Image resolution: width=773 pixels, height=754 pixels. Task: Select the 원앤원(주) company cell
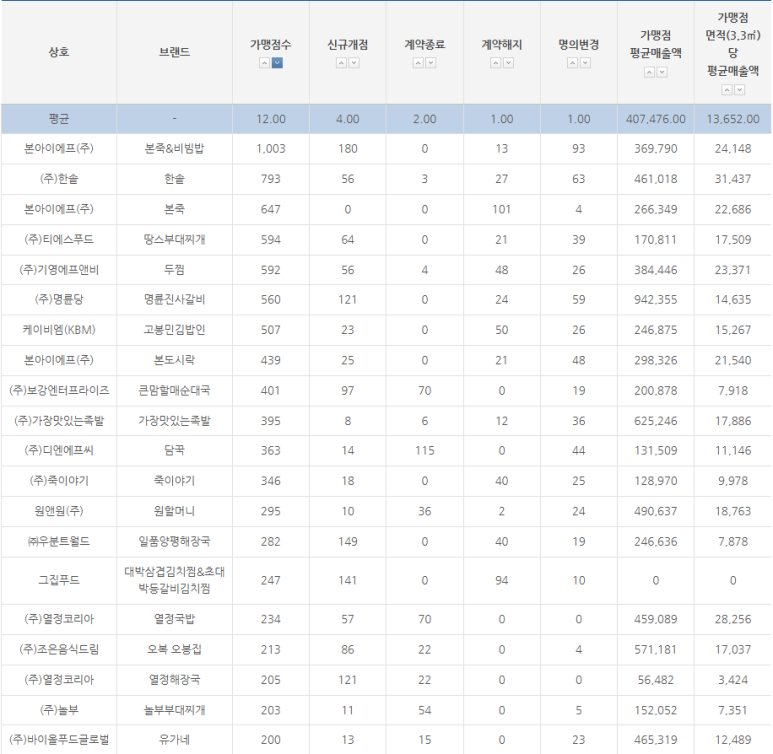tap(59, 511)
